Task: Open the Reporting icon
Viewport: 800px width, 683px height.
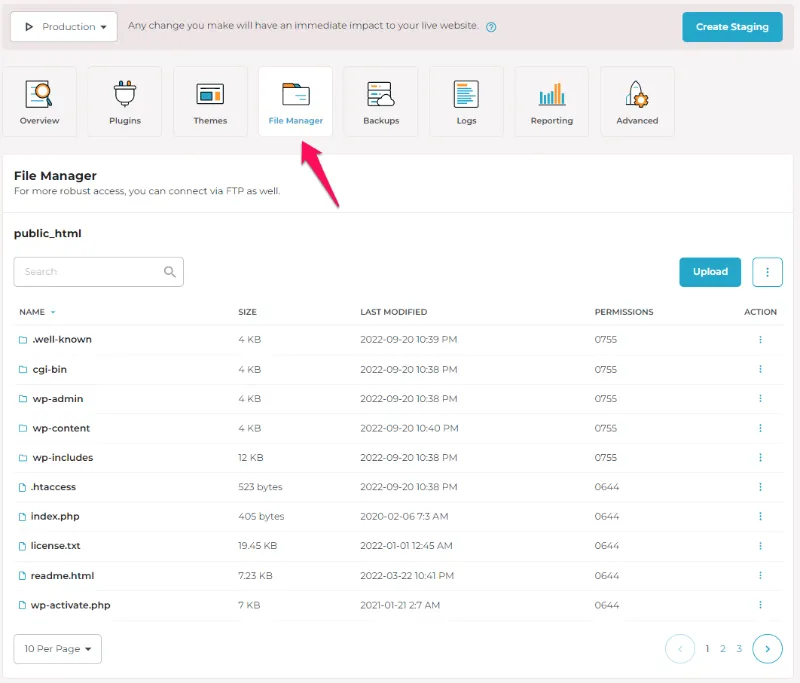Action: (551, 100)
